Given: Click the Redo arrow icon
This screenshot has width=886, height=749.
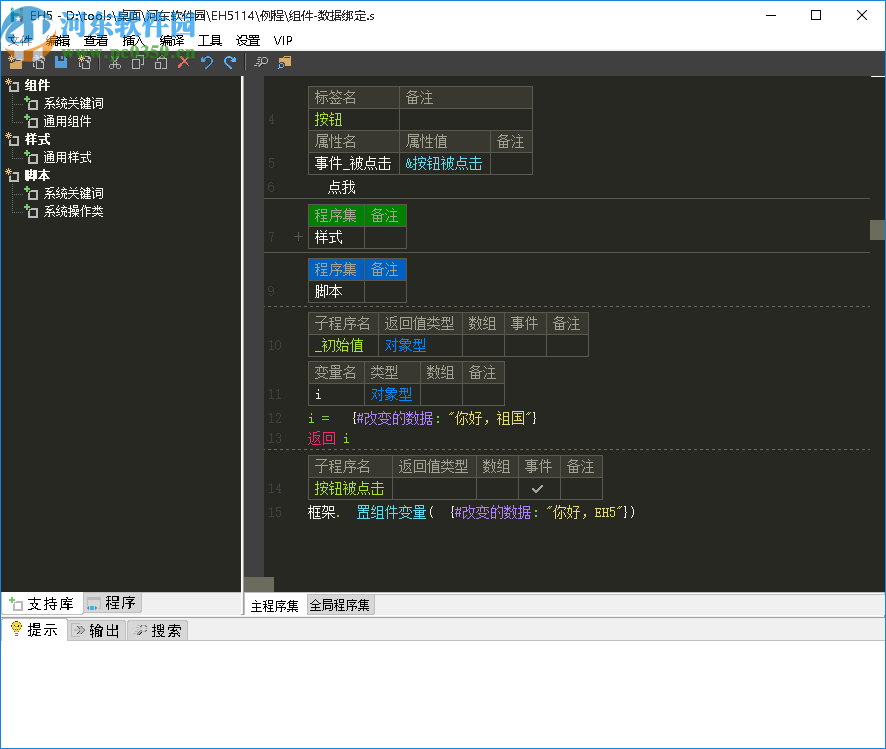Looking at the screenshot, I should coord(230,63).
